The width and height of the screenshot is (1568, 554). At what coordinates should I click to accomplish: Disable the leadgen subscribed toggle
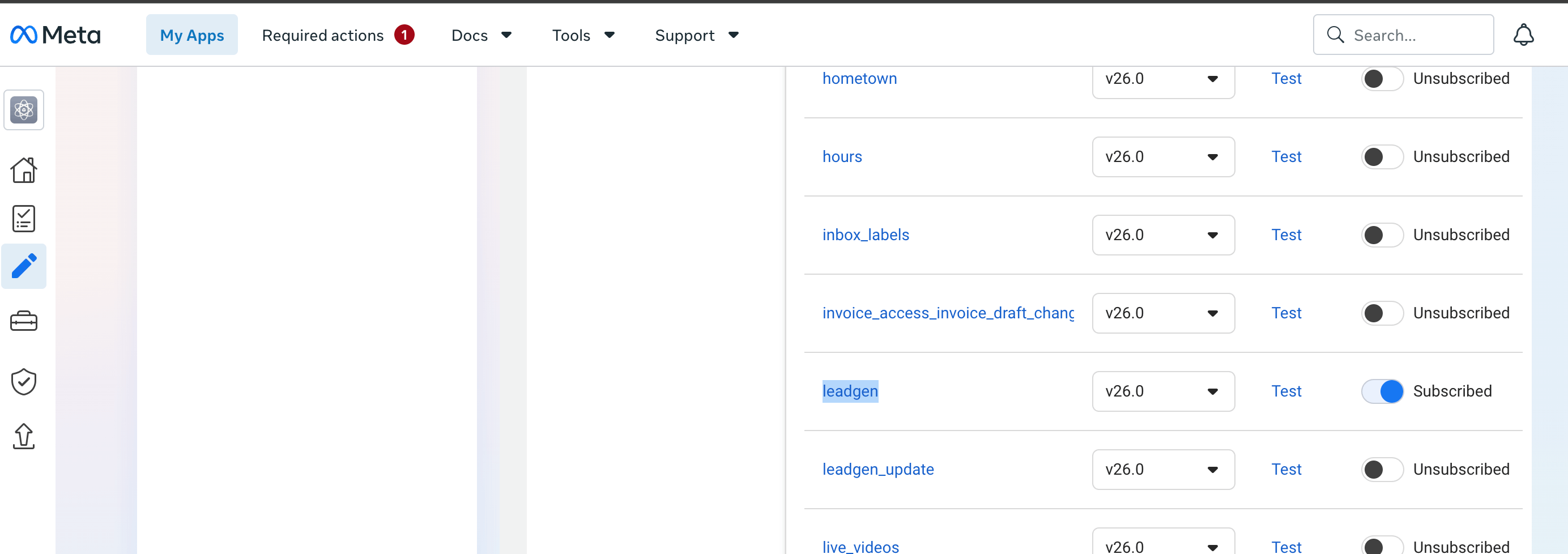[x=1382, y=391]
